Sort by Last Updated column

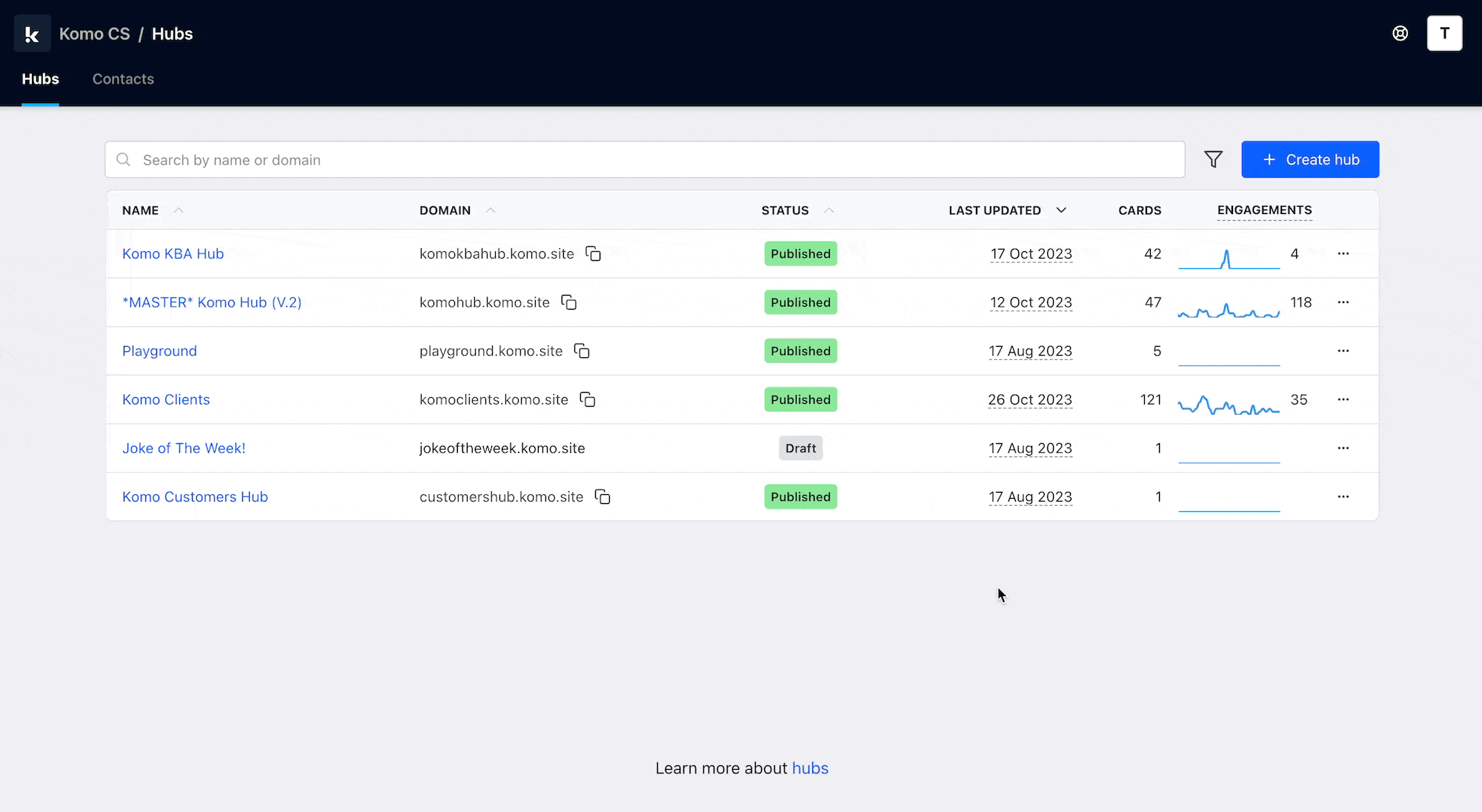click(995, 210)
